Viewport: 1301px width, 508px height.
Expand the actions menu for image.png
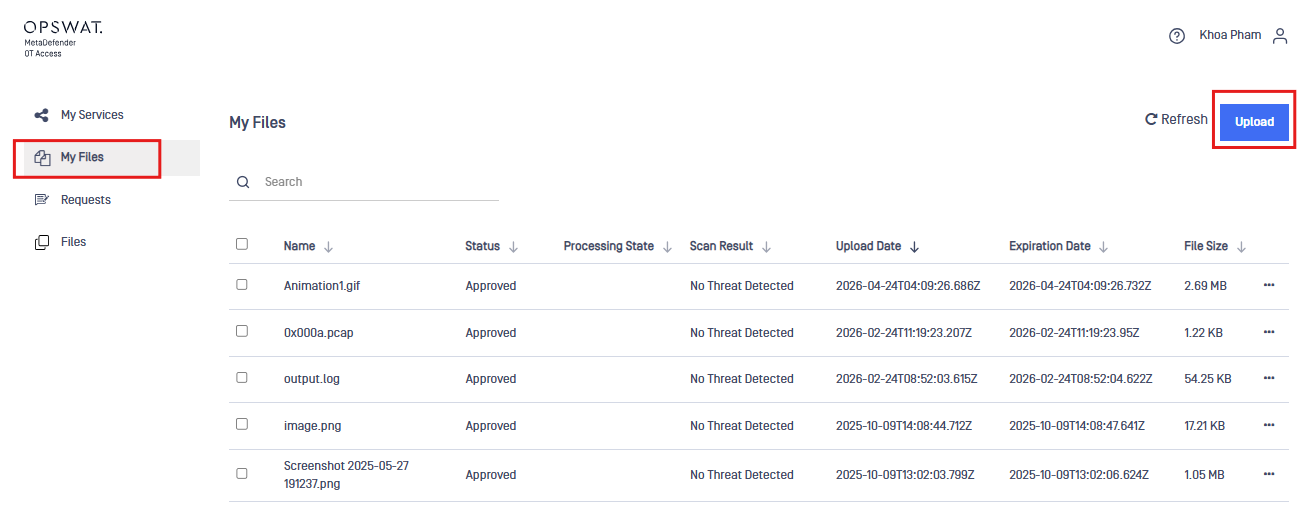1269,425
